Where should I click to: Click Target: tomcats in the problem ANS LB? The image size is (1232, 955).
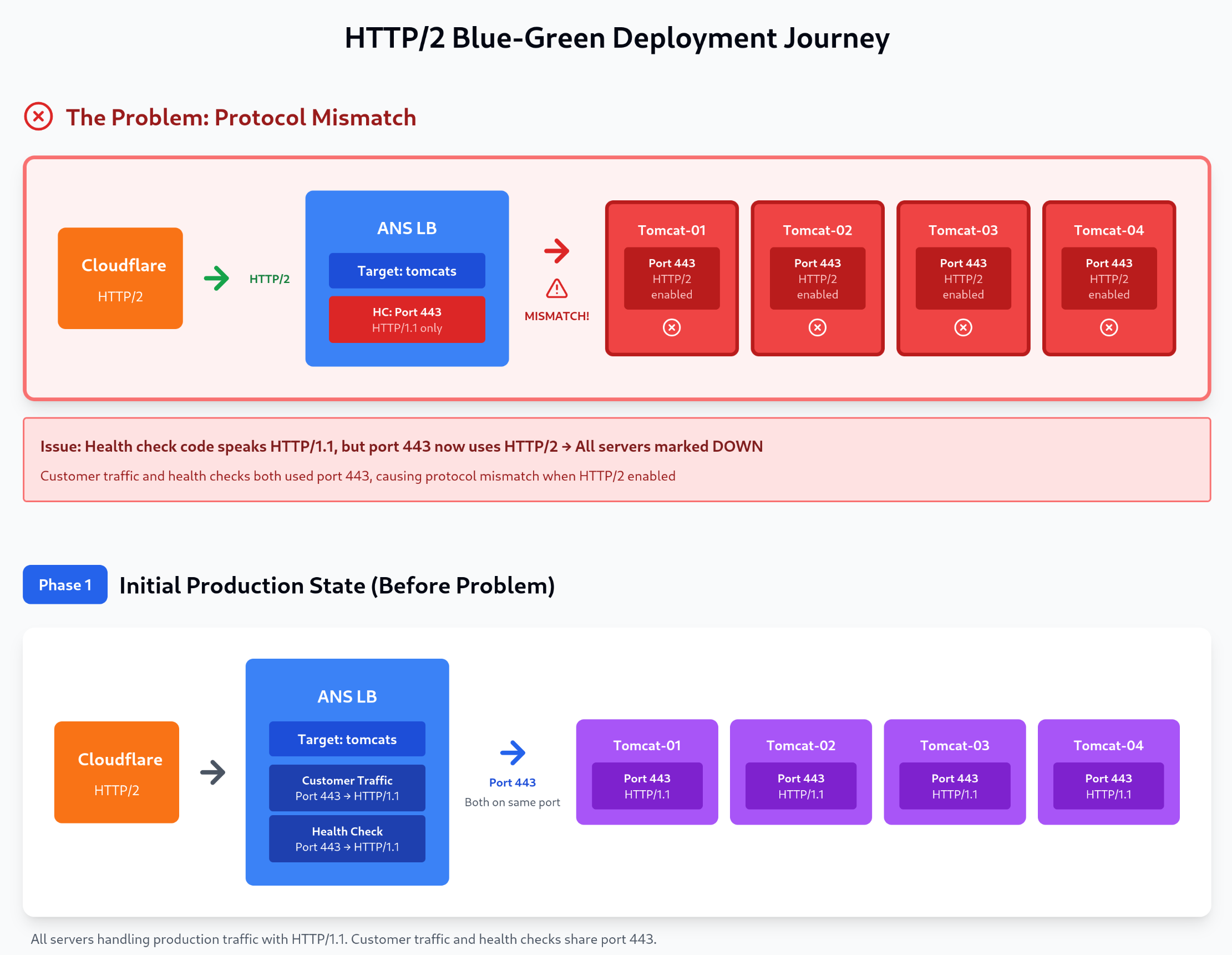(x=407, y=271)
